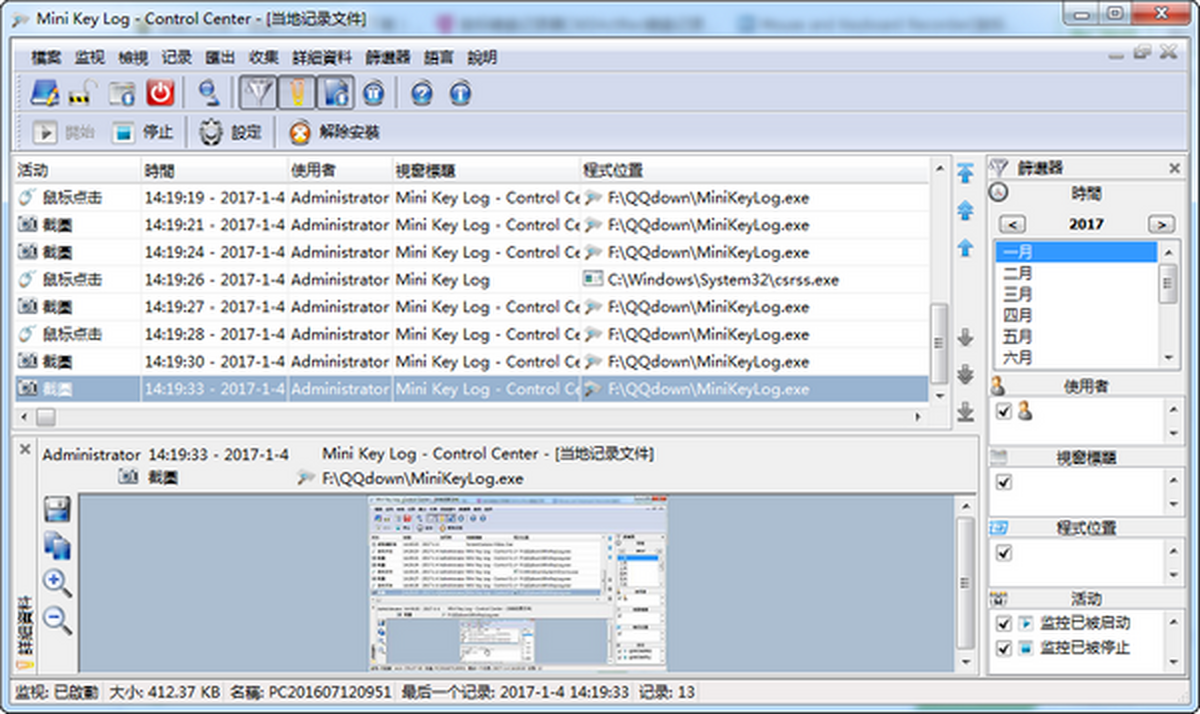Open the 监视 menu
The width and height of the screenshot is (1200, 714).
[90, 58]
